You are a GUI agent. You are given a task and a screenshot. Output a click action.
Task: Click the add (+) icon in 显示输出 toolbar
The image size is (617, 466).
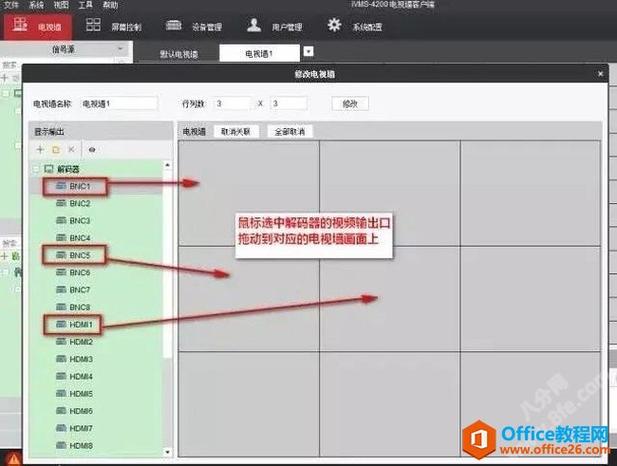40,150
